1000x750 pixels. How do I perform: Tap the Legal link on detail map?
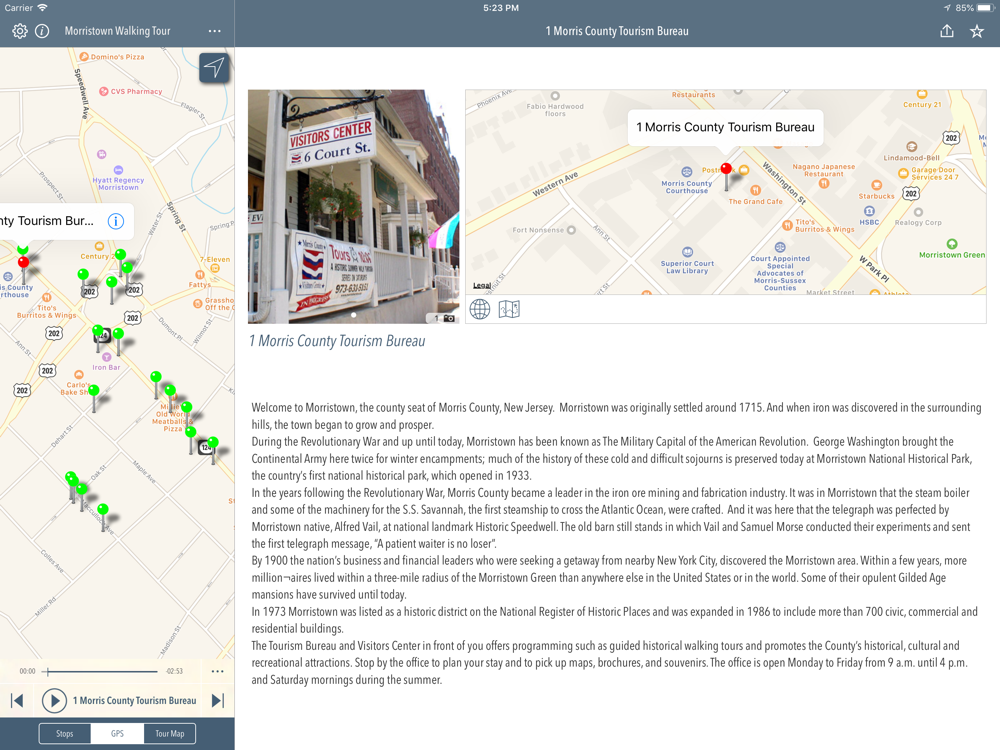[x=482, y=285]
